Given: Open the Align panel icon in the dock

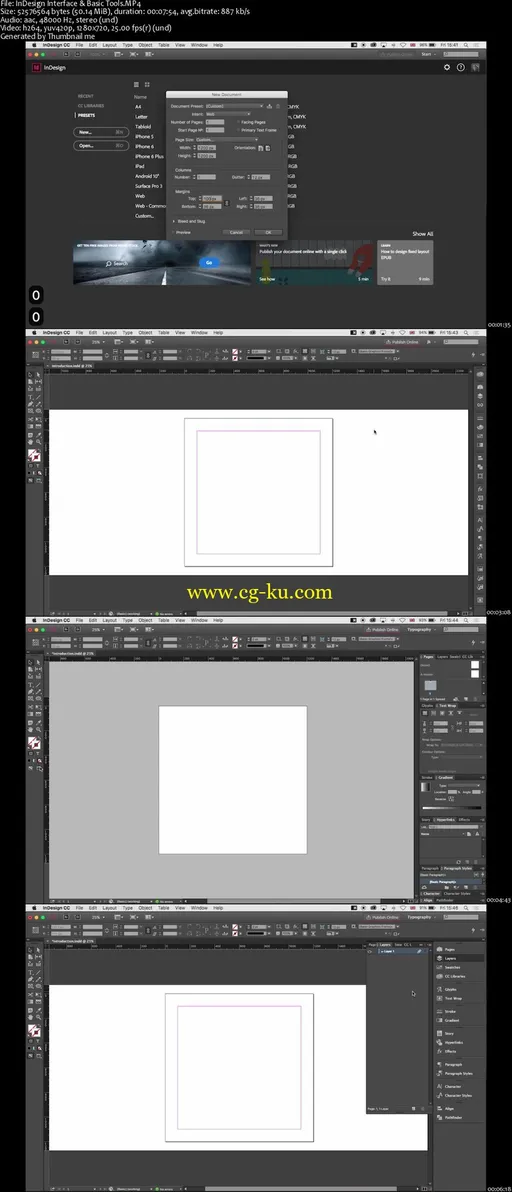Looking at the screenshot, I should pyautogui.click(x=441, y=1109).
